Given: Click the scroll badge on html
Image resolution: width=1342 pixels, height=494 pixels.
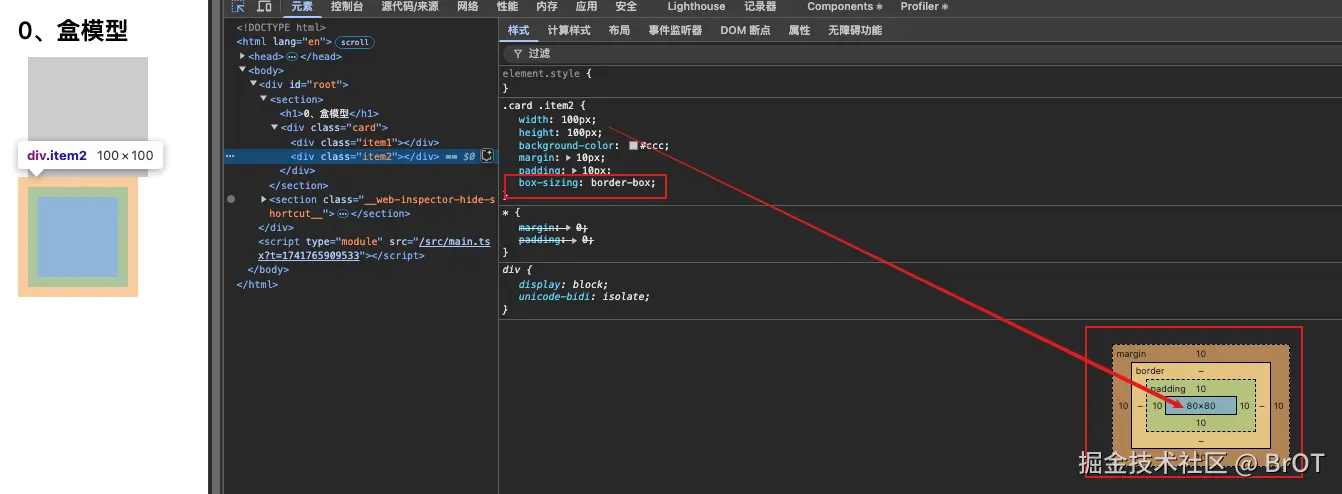Looking at the screenshot, I should 354,43.
